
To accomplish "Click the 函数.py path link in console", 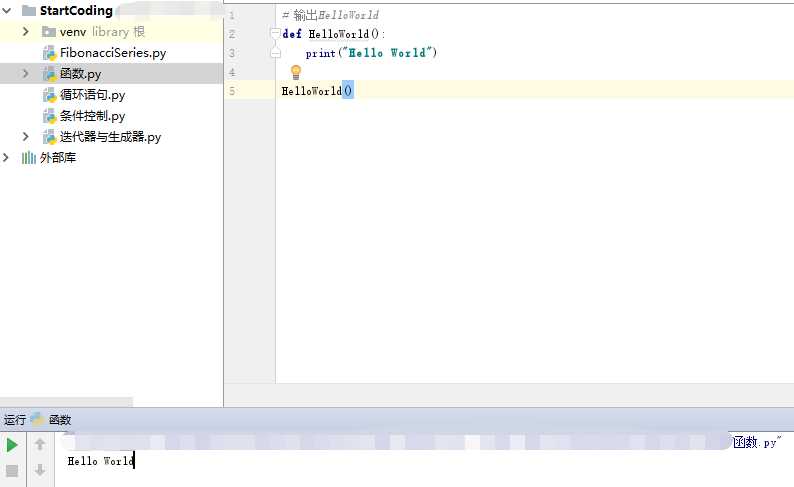I will [x=757, y=442].
